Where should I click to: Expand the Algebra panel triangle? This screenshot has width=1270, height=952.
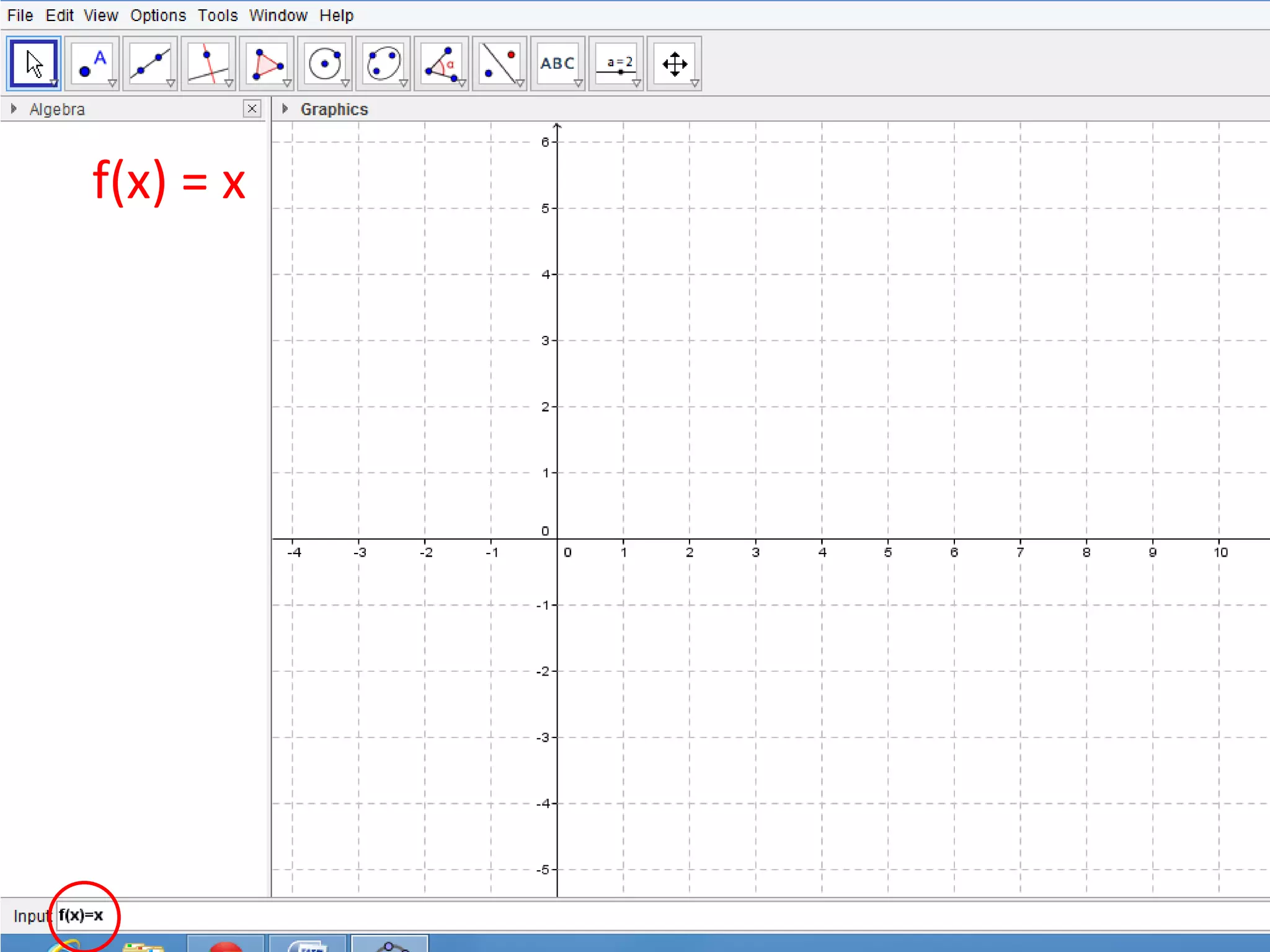pos(14,109)
